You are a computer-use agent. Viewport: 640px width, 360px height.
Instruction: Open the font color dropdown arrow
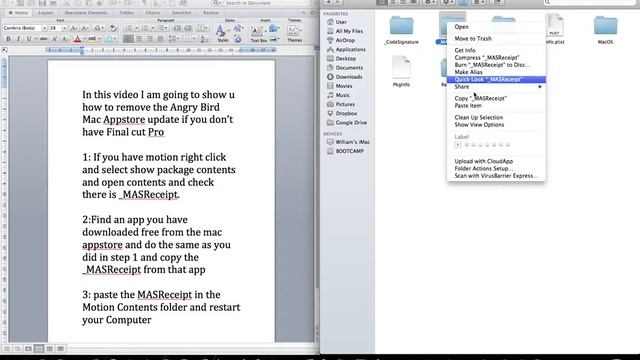(84, 39)
